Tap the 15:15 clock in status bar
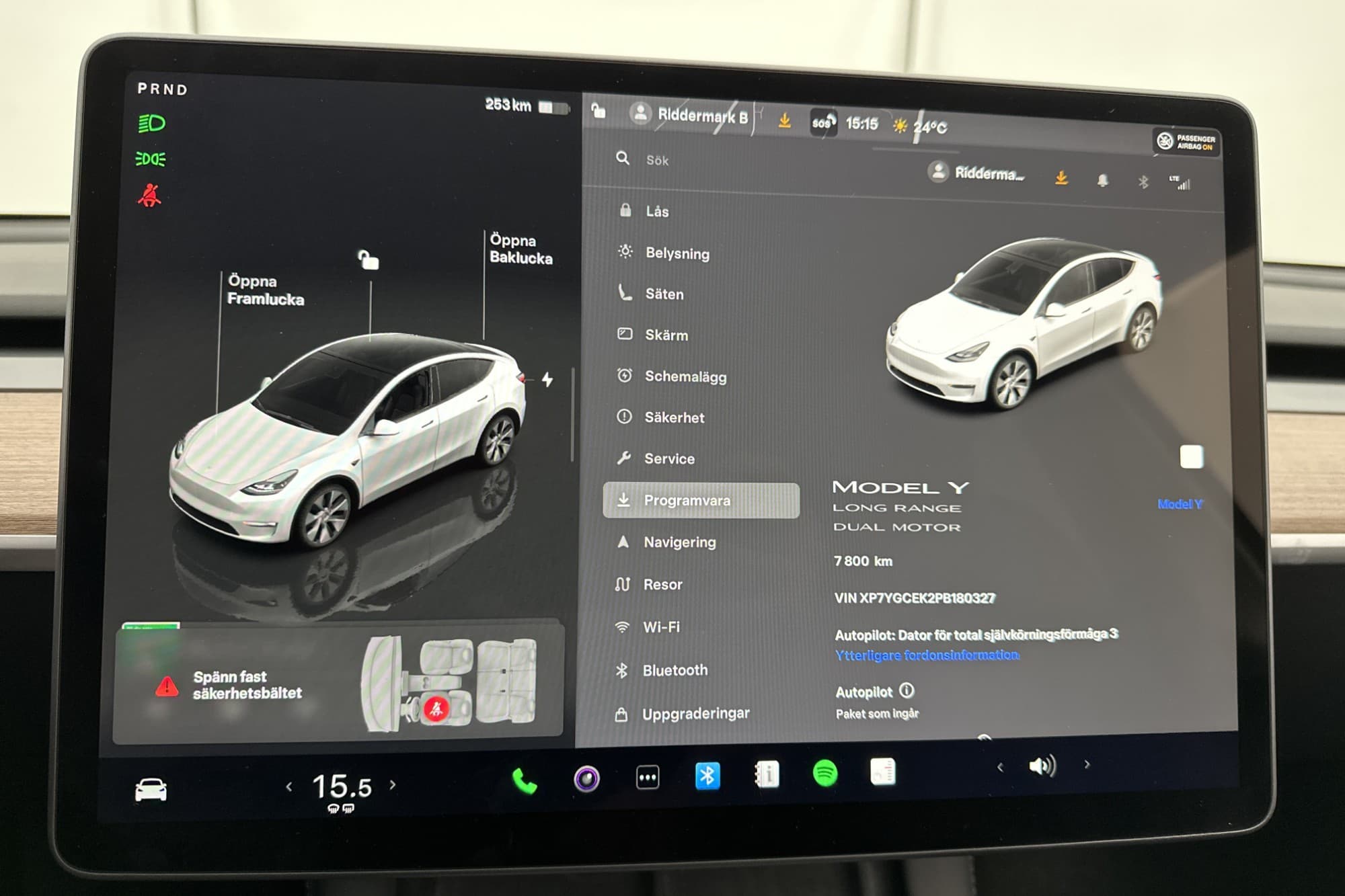This screenshot has height=896, width=1345. click(862, 124)
